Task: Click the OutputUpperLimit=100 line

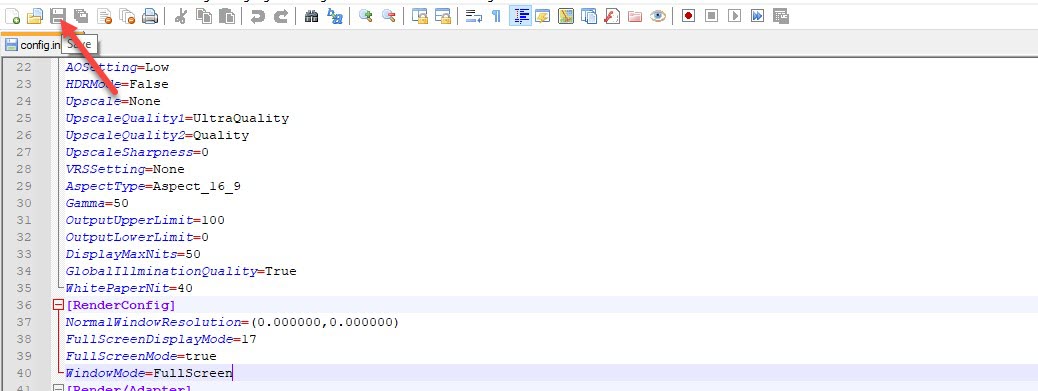Action: coord(145,220)
